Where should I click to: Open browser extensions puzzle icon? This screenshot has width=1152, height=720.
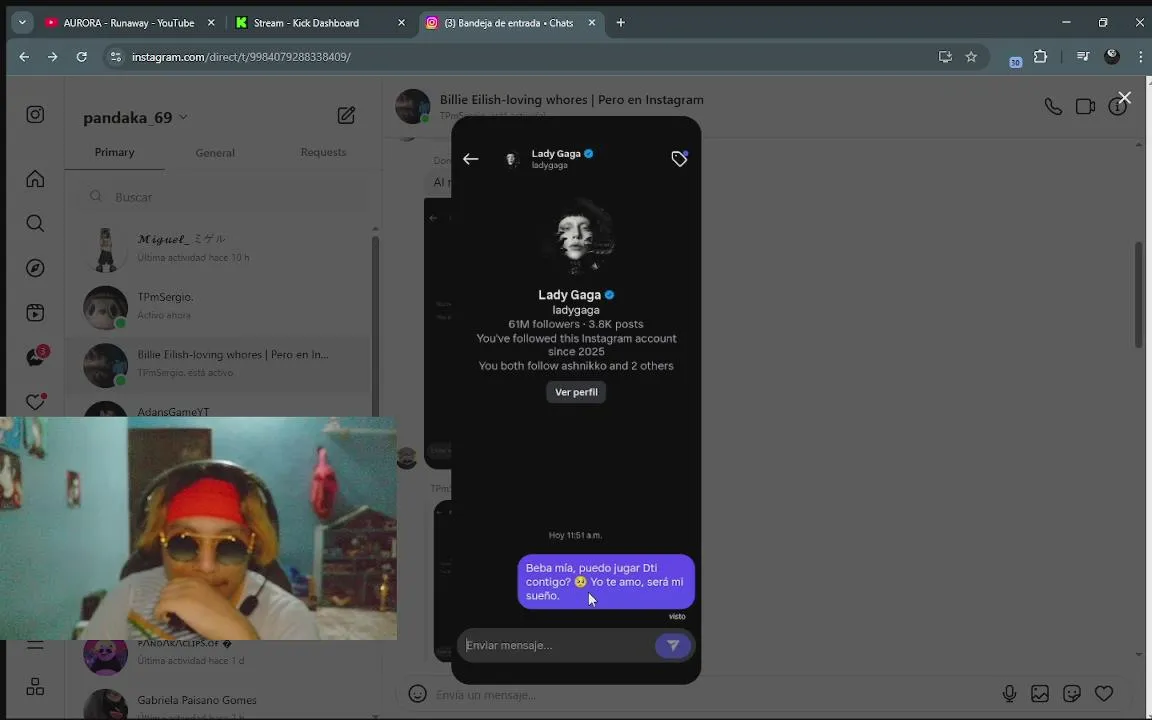click(x=1040, y=57)
